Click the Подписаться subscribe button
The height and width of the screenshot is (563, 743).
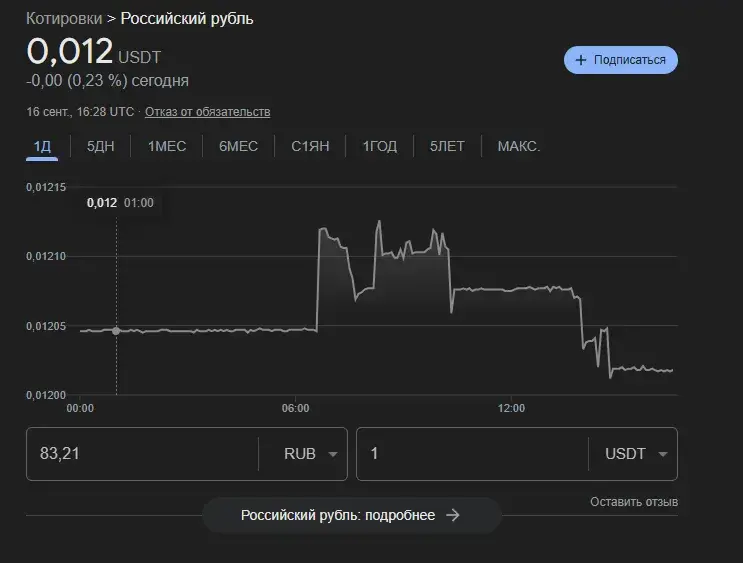coord(621,60)
